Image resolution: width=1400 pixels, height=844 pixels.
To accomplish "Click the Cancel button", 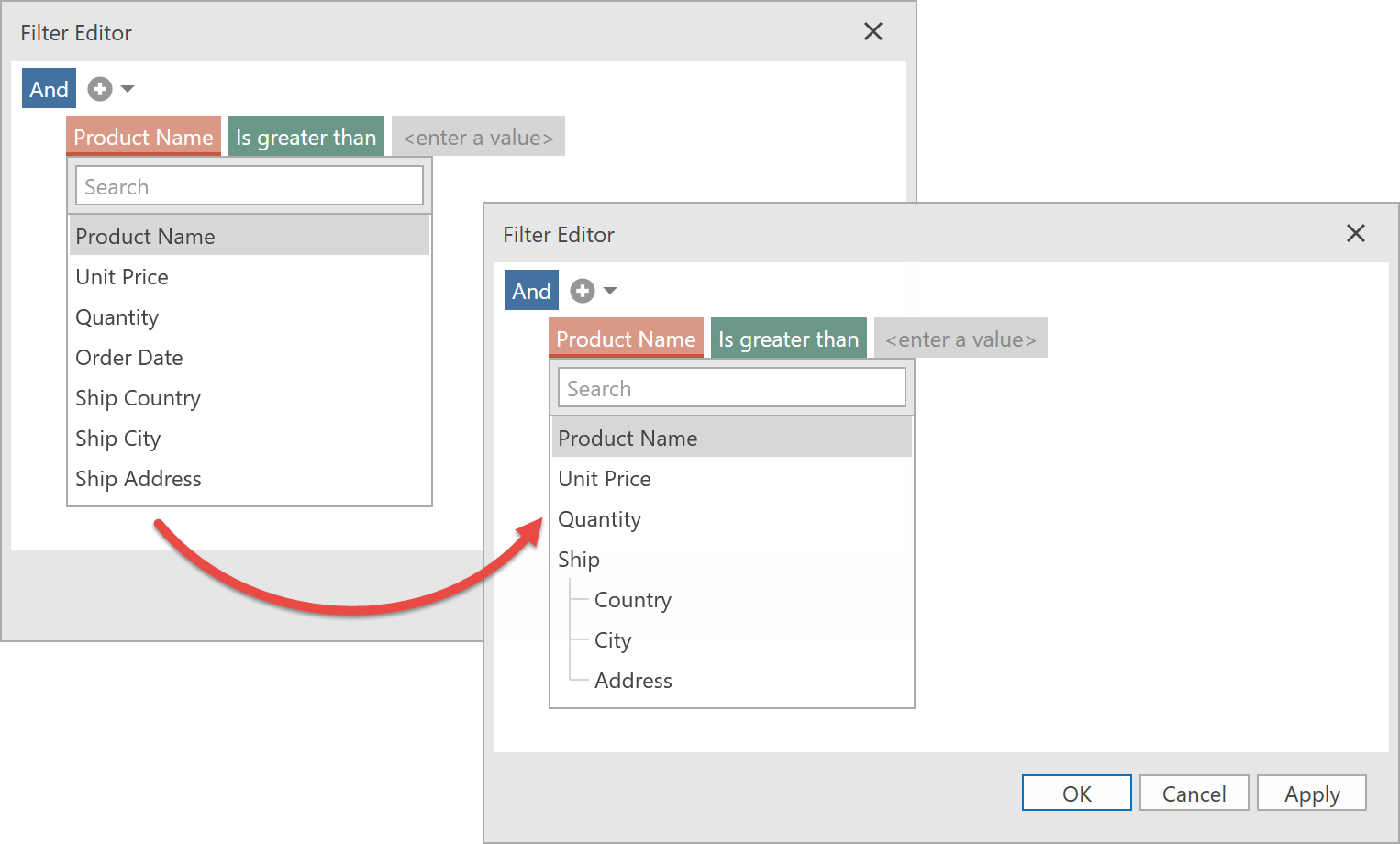I will (1194, 794).
